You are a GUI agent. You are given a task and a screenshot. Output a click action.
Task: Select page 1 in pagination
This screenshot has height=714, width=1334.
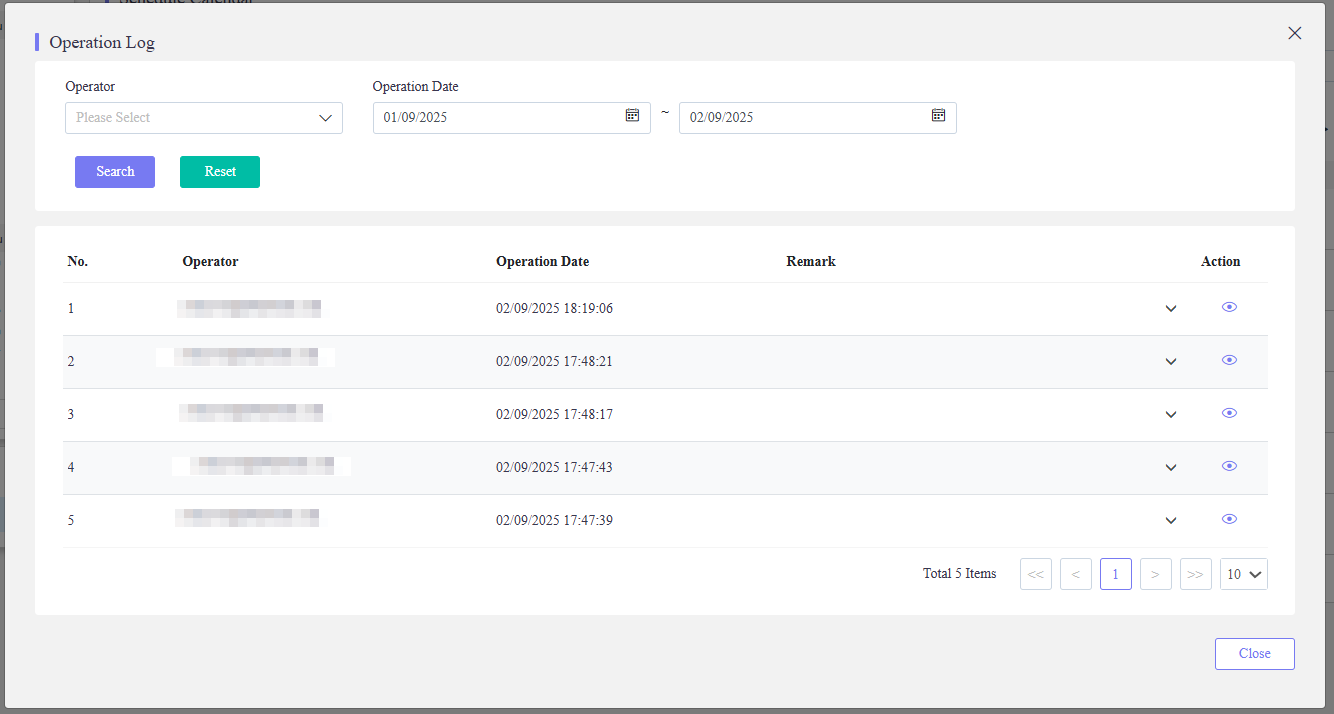[1116, 574]
